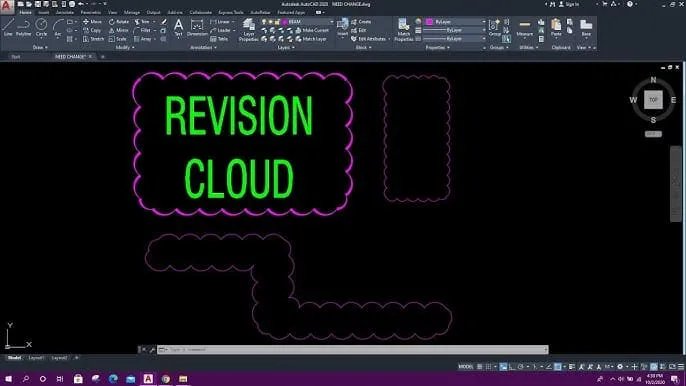
Task: Select the Arc tool
Action: (x=58, y=28)
